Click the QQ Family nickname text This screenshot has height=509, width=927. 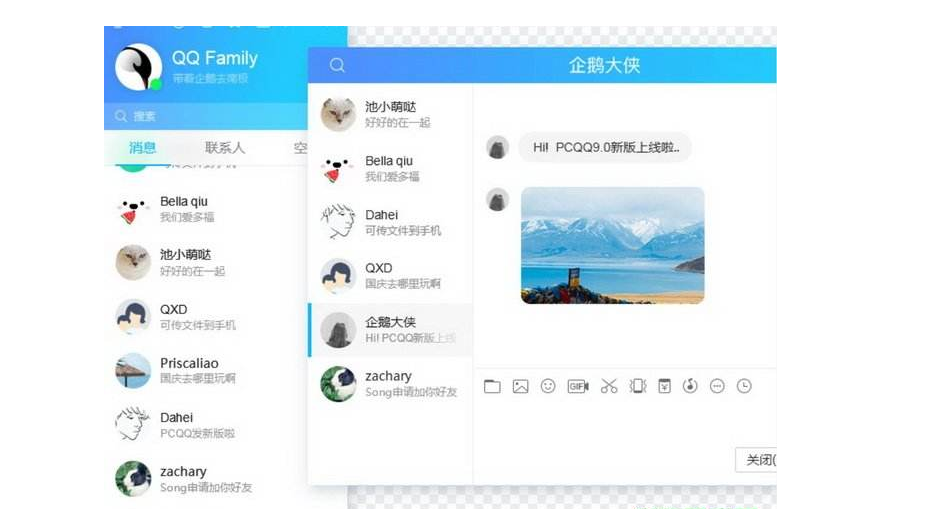pos(215,58)
